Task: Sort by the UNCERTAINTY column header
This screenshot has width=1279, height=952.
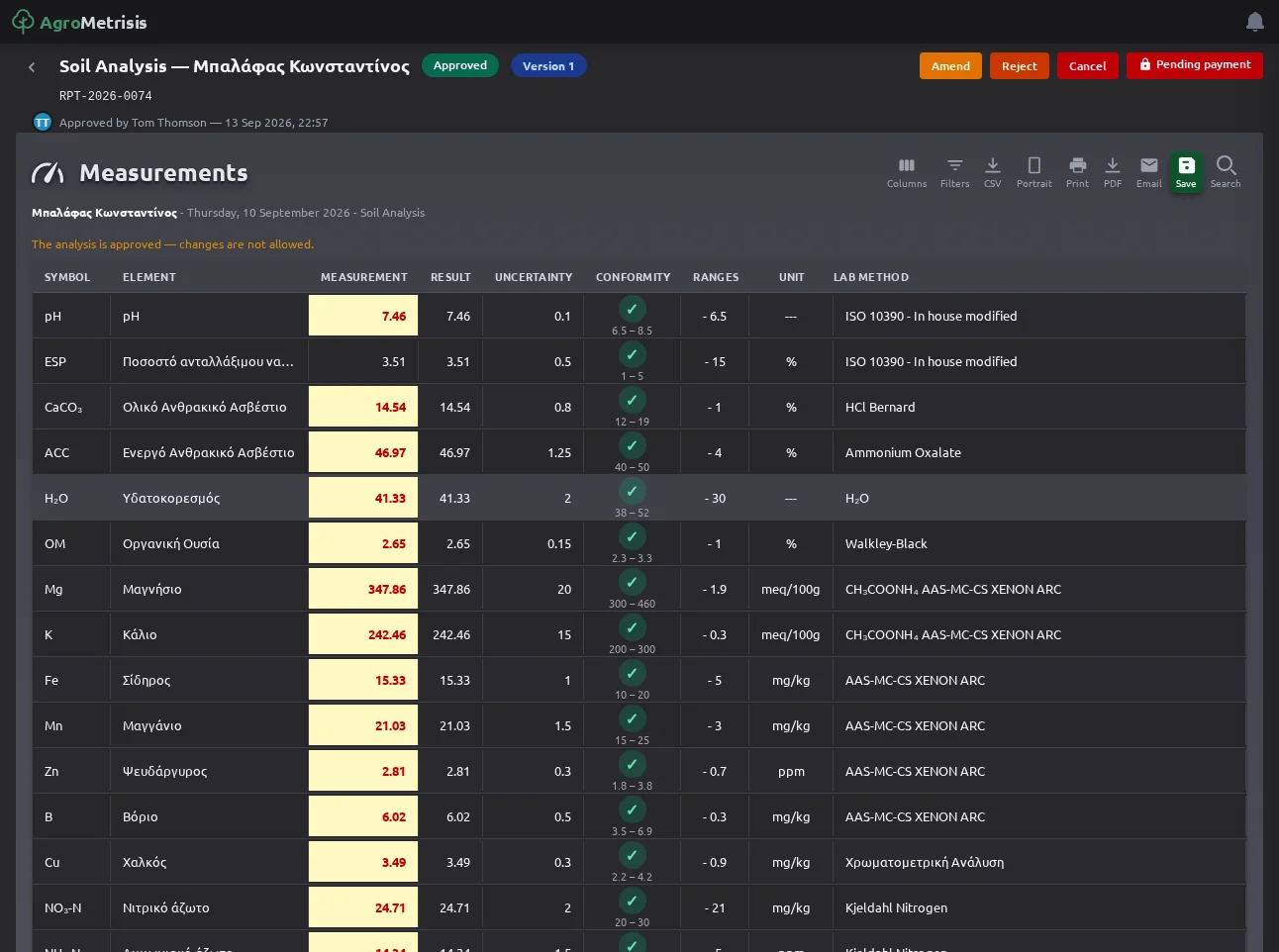Action: point(534,277)
